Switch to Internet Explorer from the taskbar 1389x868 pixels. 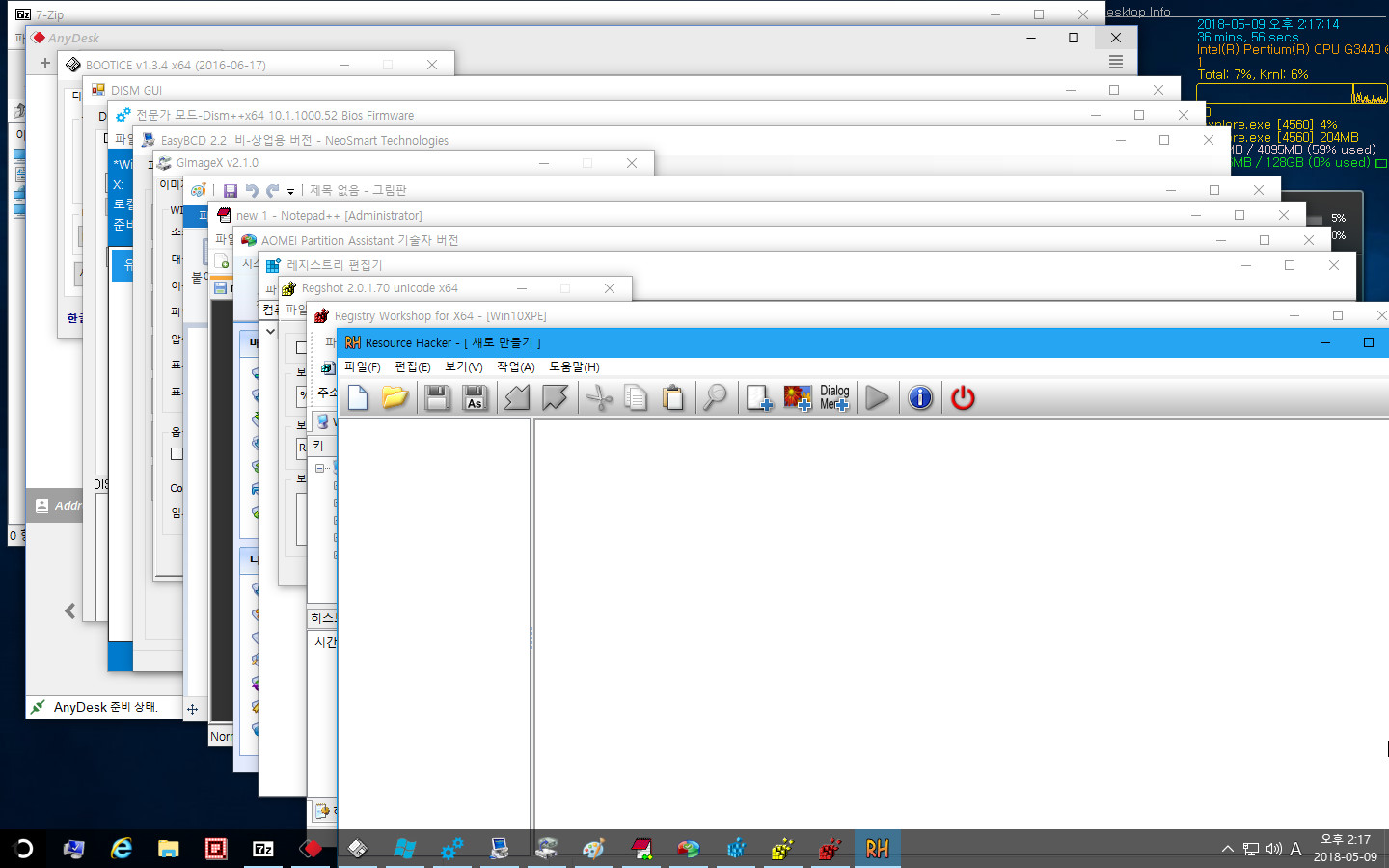click(122, 849)
